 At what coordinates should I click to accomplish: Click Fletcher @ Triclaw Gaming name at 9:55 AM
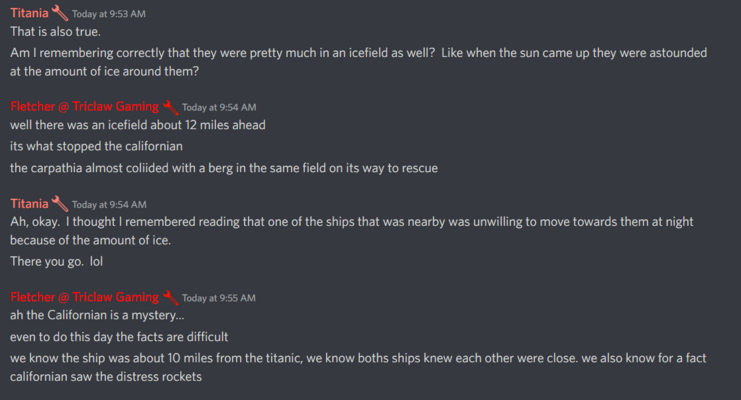tap(85, 297)
